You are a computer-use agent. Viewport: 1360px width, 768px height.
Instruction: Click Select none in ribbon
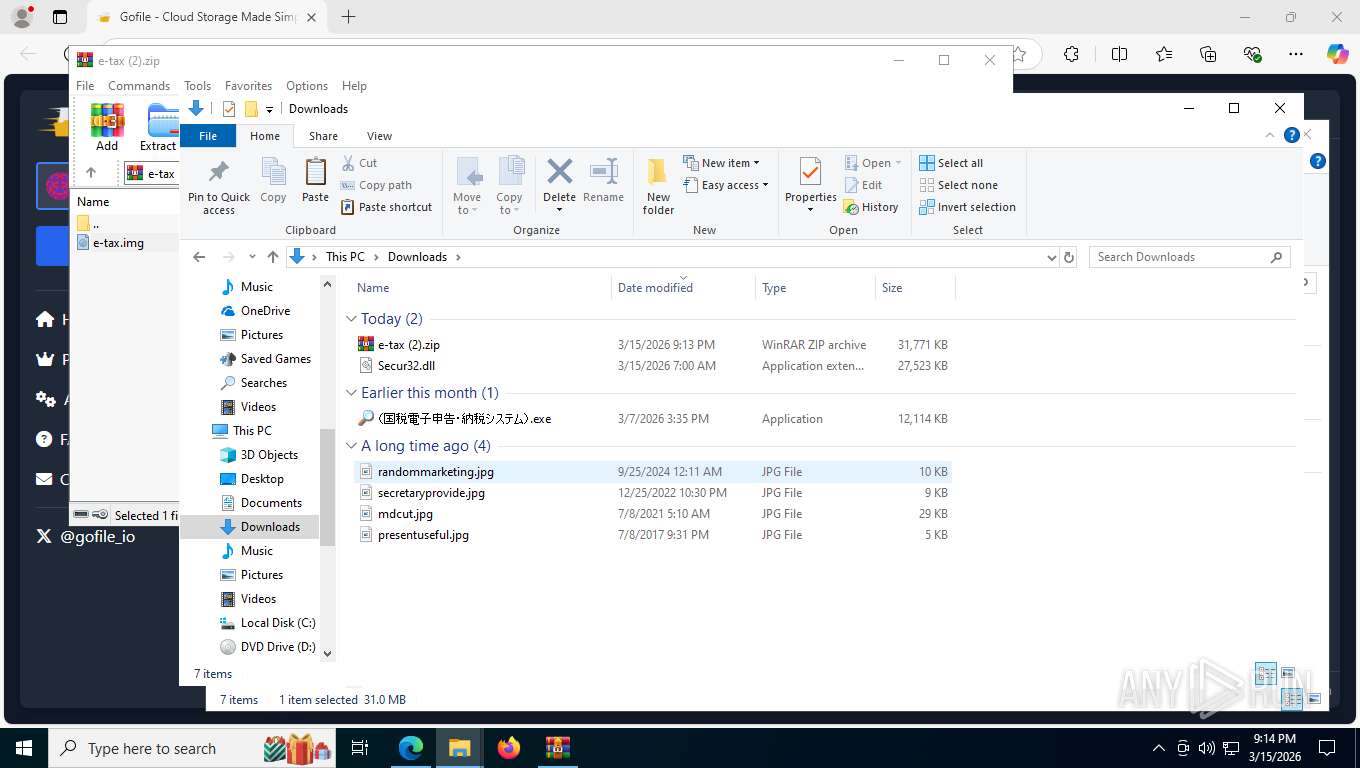[x=958, y=185]
